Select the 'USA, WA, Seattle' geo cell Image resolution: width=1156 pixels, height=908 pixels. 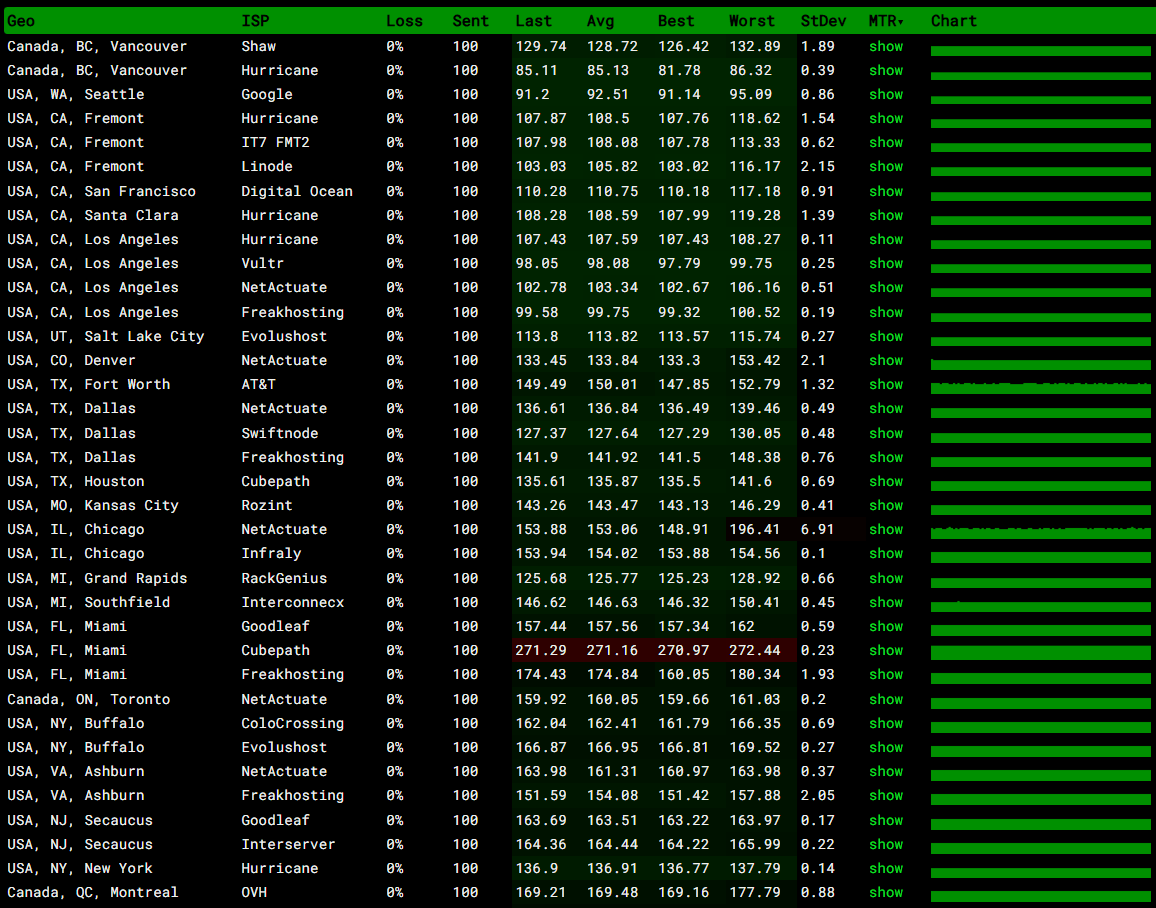[76, 94]
